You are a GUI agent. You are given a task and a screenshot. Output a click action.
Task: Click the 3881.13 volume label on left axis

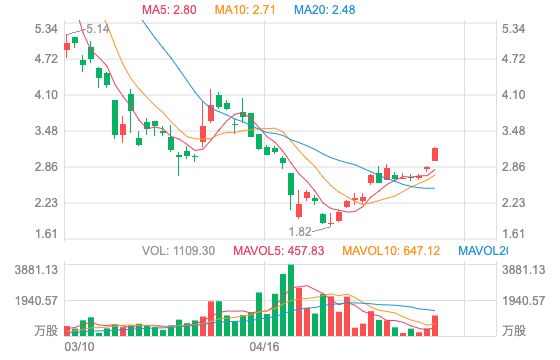coord(36,270)
